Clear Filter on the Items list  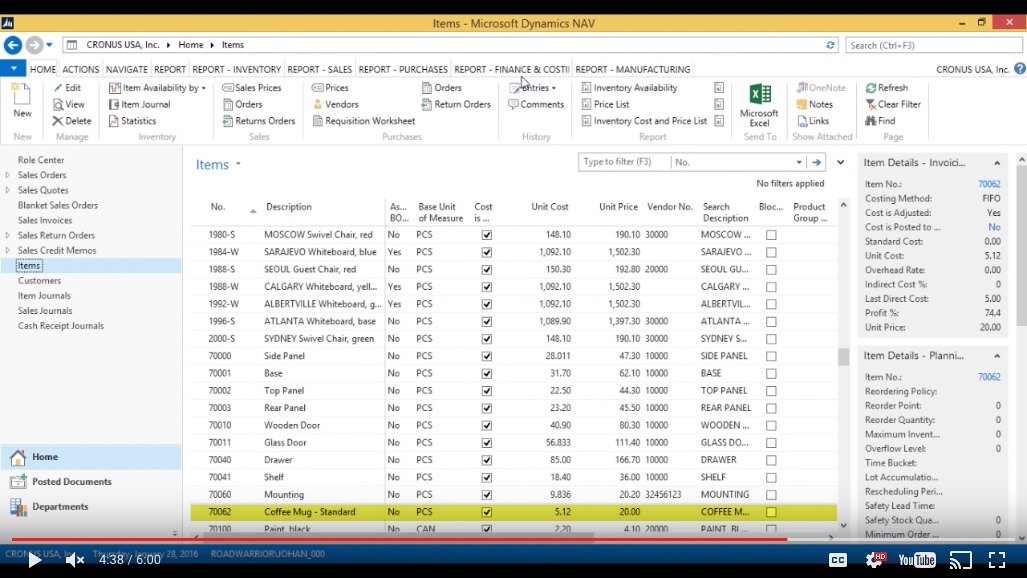click(893, 104)
